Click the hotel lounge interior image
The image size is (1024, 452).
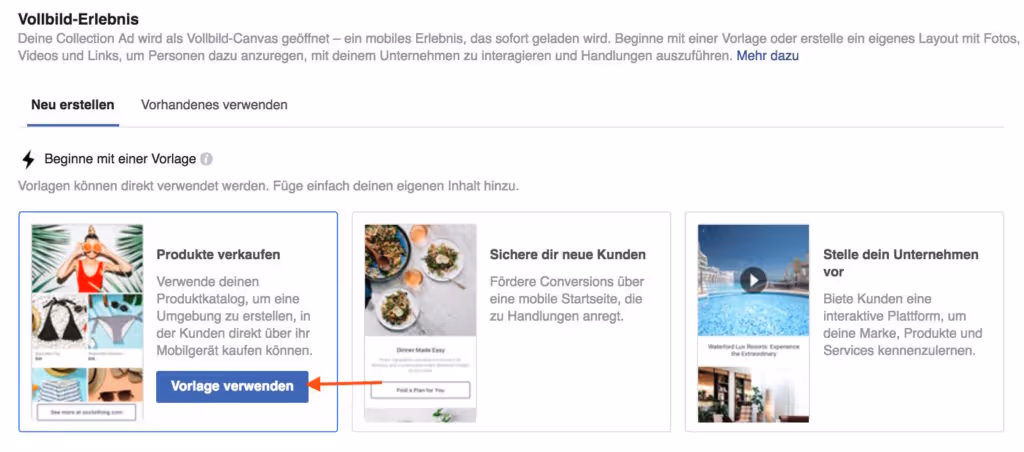pos(753,395)
